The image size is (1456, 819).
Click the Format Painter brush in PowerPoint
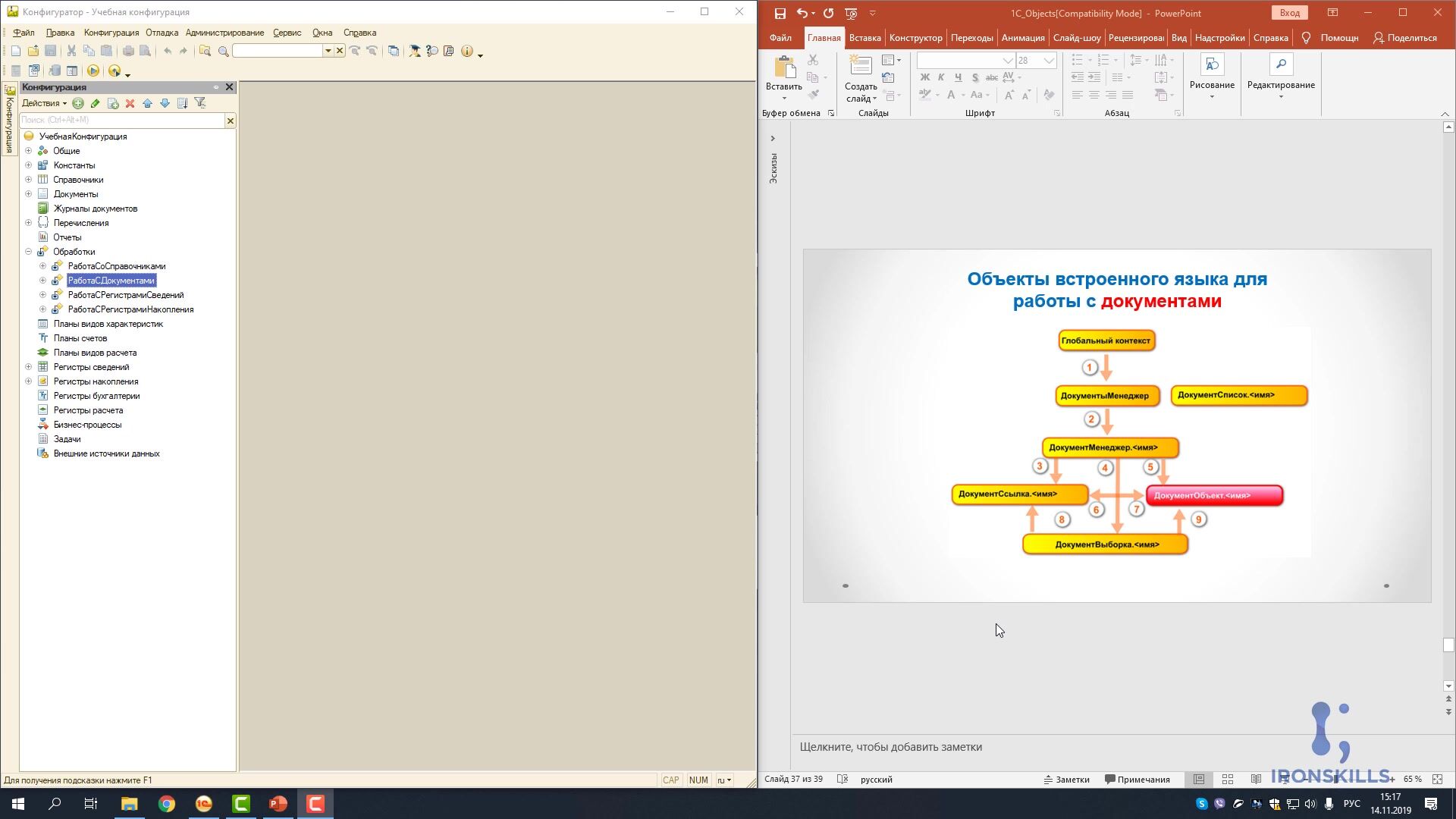814,96
